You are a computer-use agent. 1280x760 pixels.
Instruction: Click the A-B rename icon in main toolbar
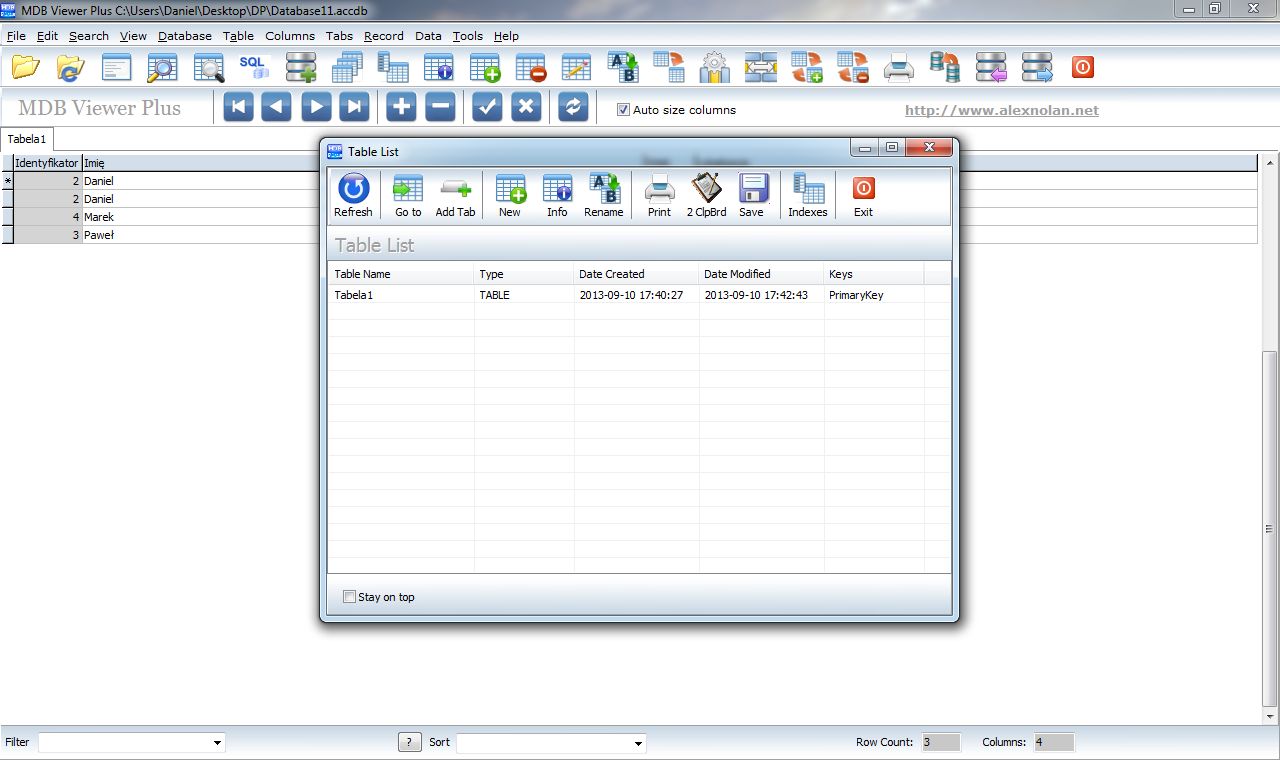pyautogui.click(x=624, y=68)
